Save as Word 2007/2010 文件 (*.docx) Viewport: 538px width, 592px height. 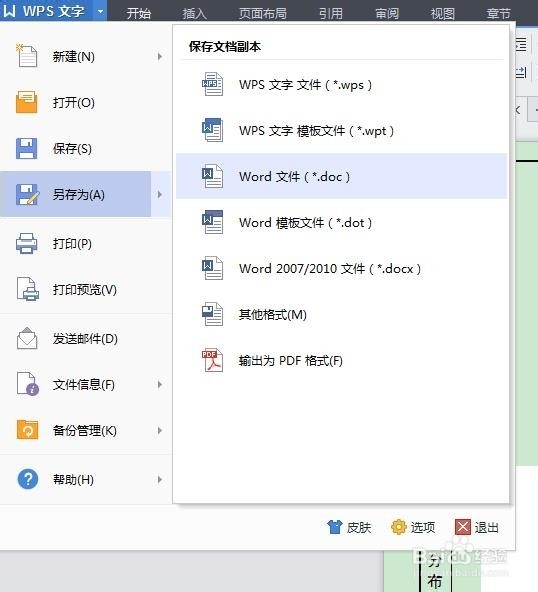pos(341,268)
